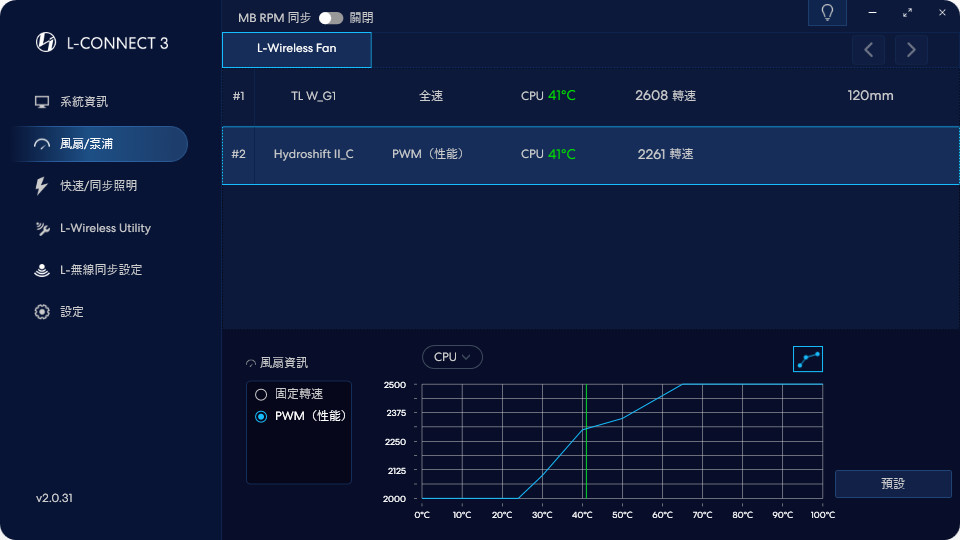Go to L-Wireless Utility page

point(105,228)
